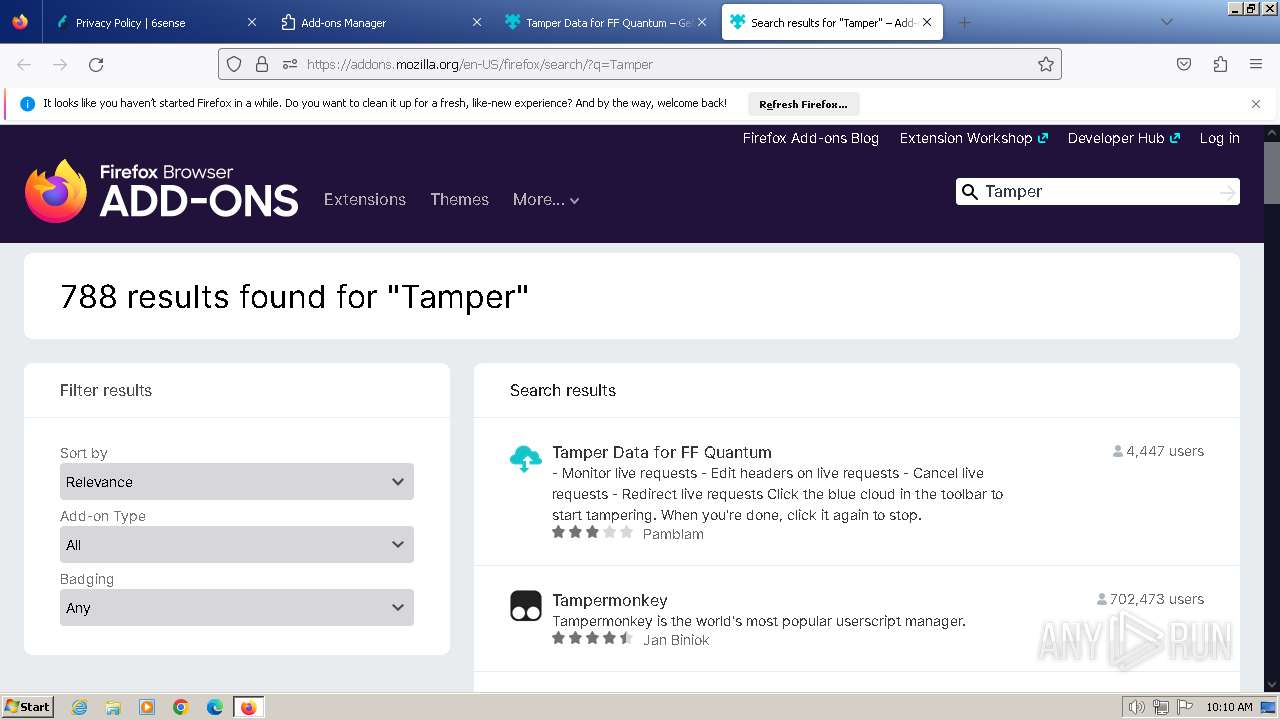This screenshot has width=1280, height=720.
Task: Click the volume speaker tray icon
Action: click(x=1137, y=707)
